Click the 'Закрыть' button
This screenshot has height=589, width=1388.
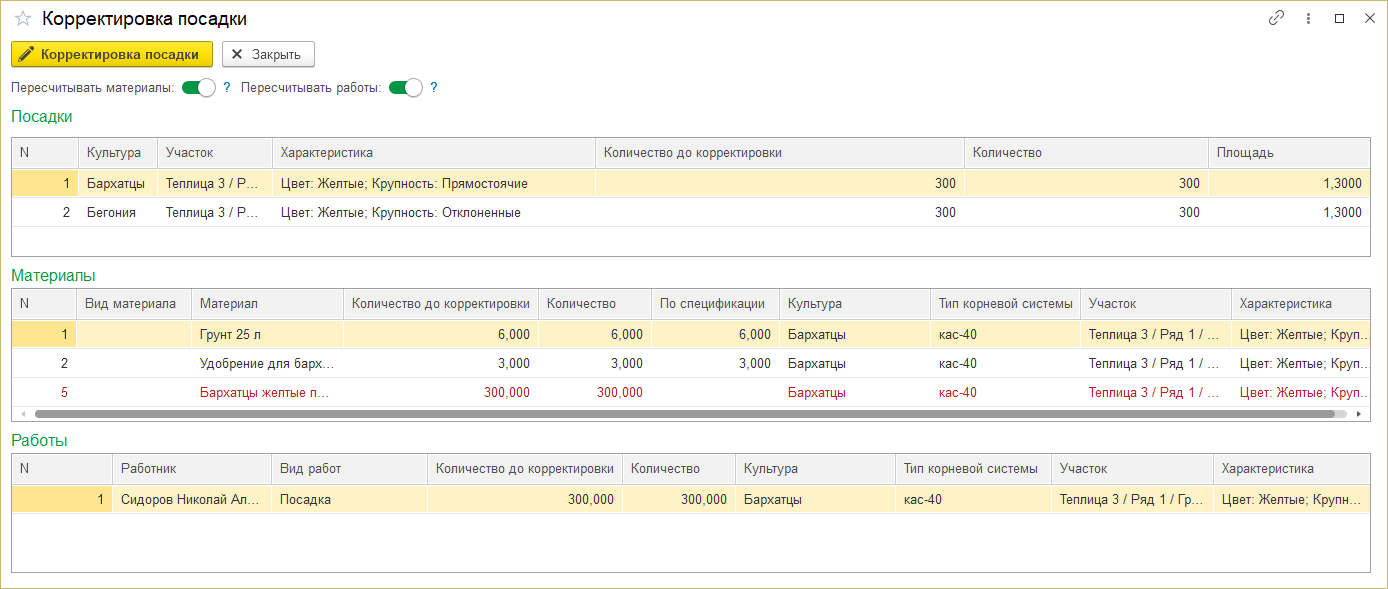pyautogui.click(x=268, y=54)
